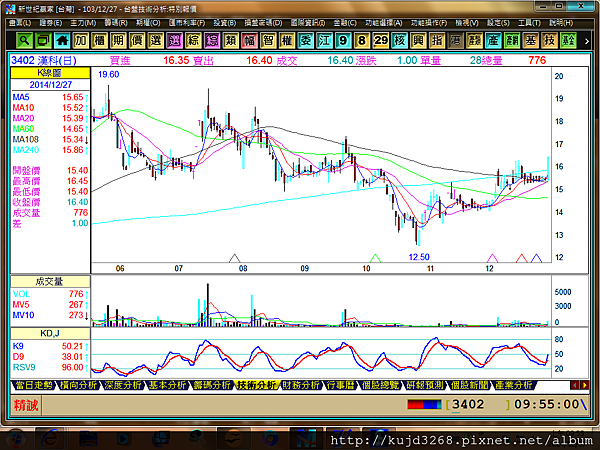600x450 pixels.
Task: Click the cyan 江 toolbar icon
Action: 324,40
